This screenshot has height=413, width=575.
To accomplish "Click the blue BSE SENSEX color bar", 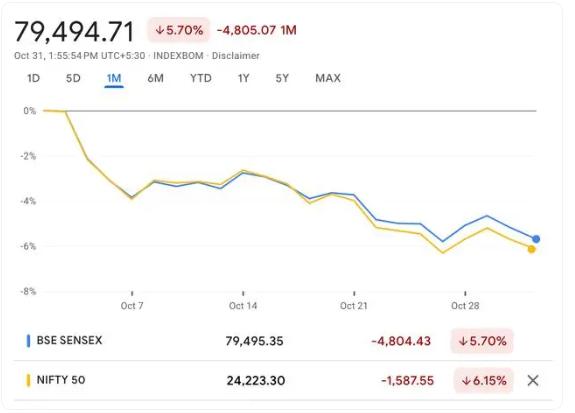I will point(29,340).
